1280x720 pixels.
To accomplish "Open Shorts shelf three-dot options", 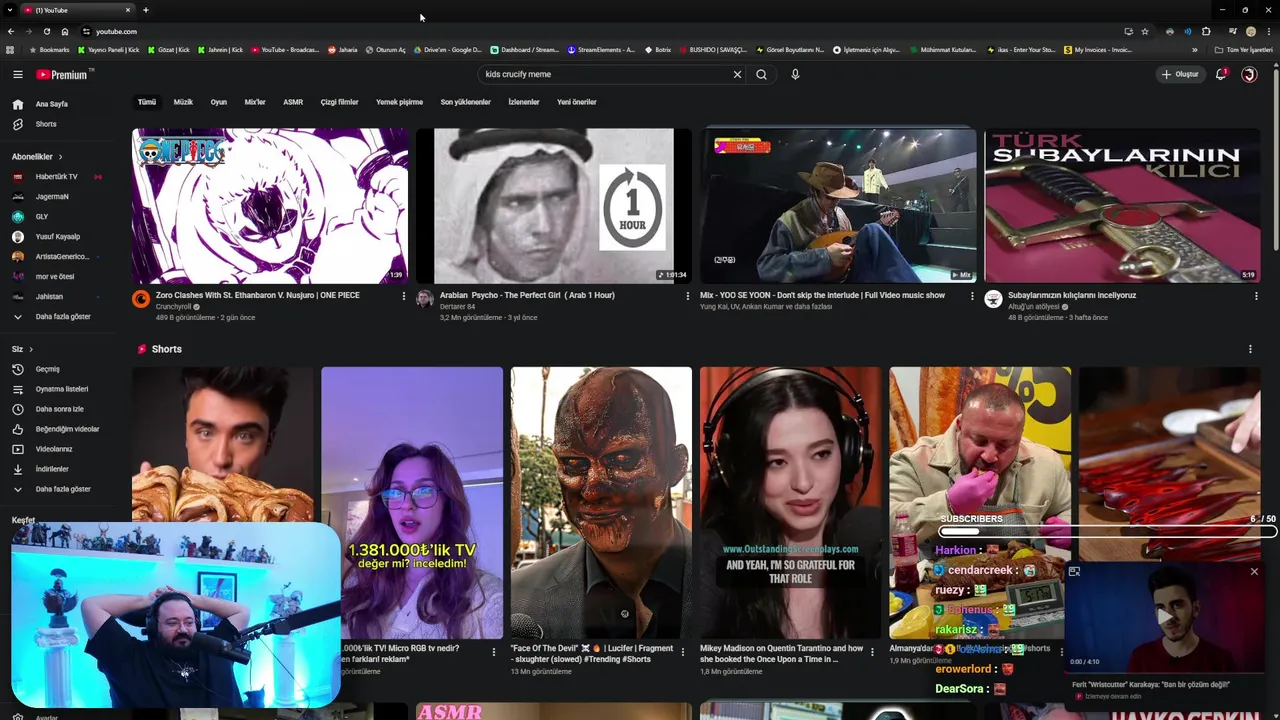I will 1250,349.
